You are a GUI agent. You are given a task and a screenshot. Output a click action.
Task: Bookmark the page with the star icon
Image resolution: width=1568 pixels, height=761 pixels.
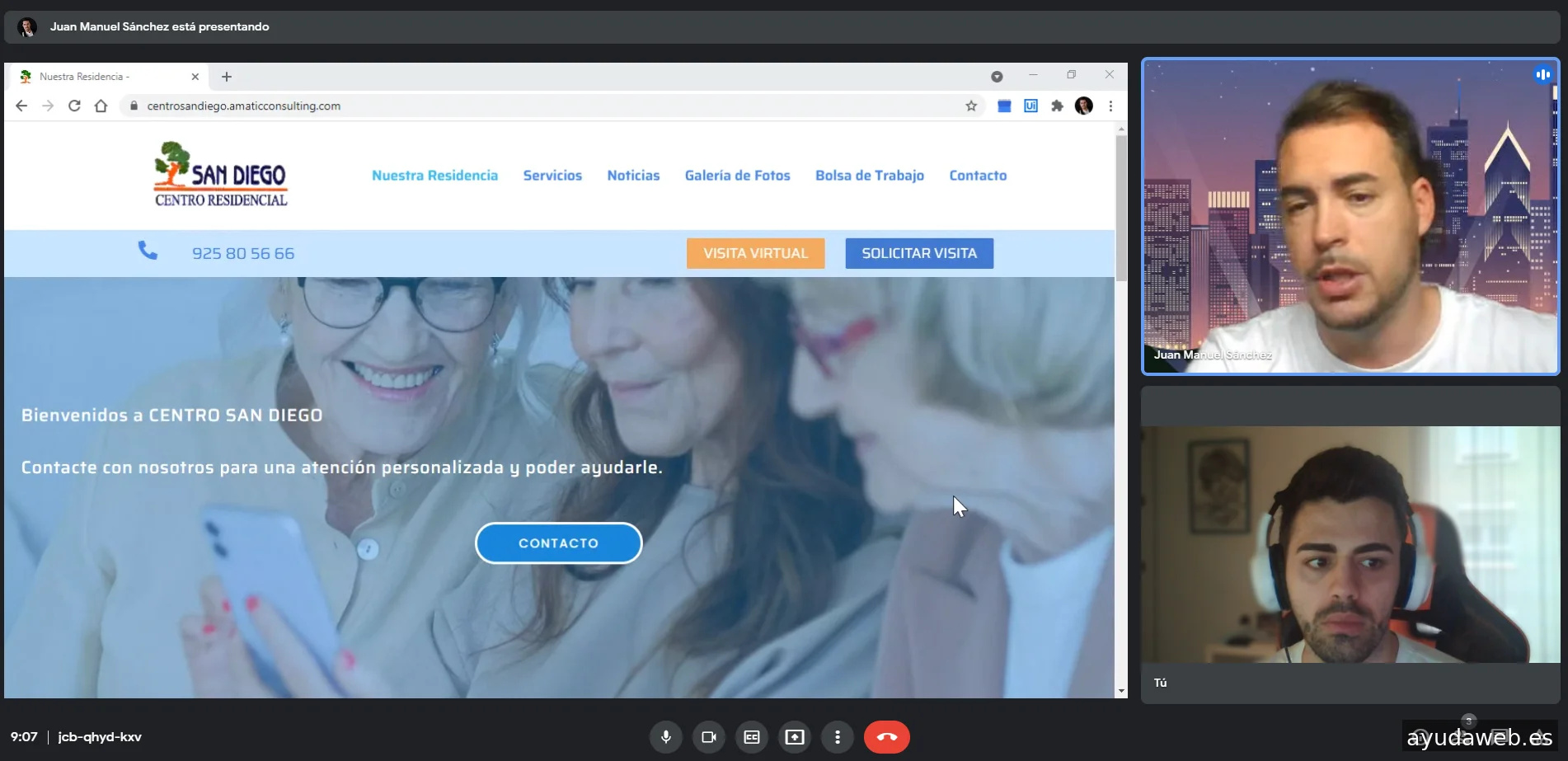[971, 106]
